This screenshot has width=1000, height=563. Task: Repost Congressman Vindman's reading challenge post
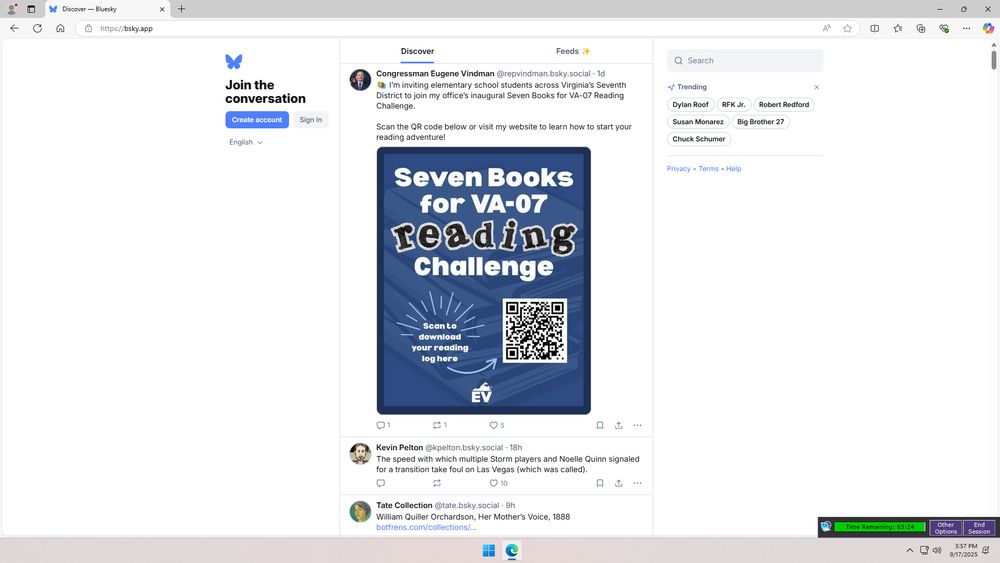(x=439, y=425)
